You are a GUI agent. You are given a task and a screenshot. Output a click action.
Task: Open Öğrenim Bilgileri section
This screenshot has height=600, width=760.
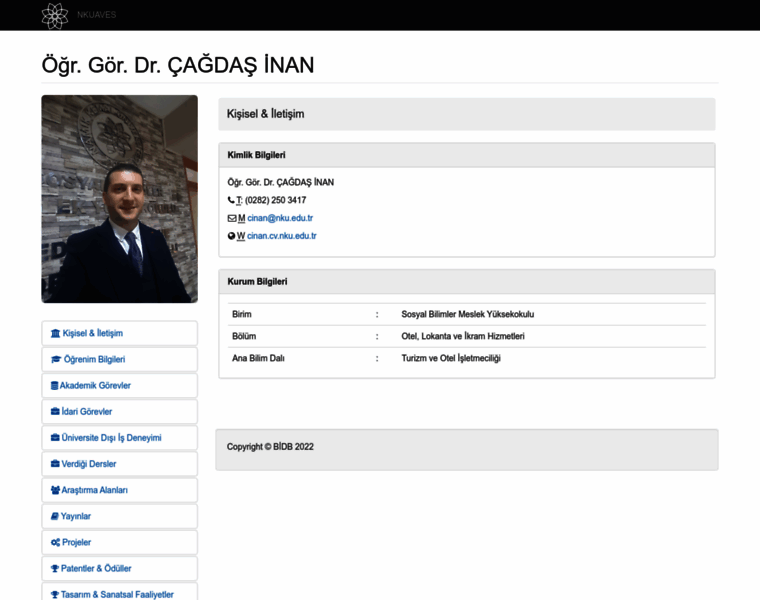pyautogui.click(x=119, y=359)
